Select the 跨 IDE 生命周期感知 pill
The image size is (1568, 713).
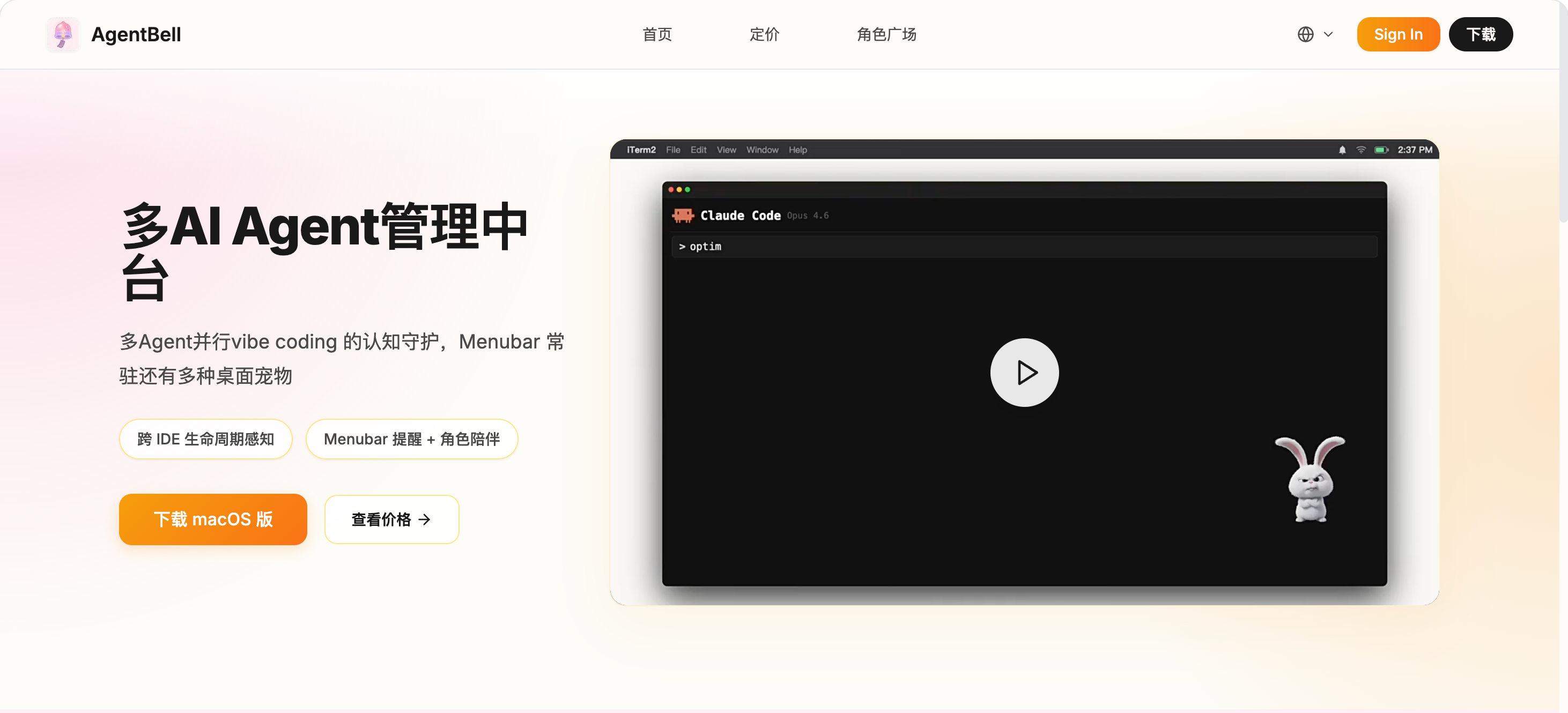click(x=206, y=439)
